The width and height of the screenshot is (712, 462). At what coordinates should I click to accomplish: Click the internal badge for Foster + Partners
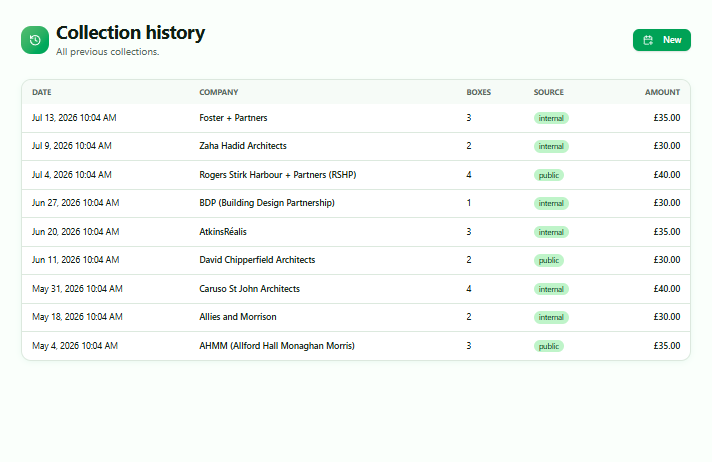point(551,118)
